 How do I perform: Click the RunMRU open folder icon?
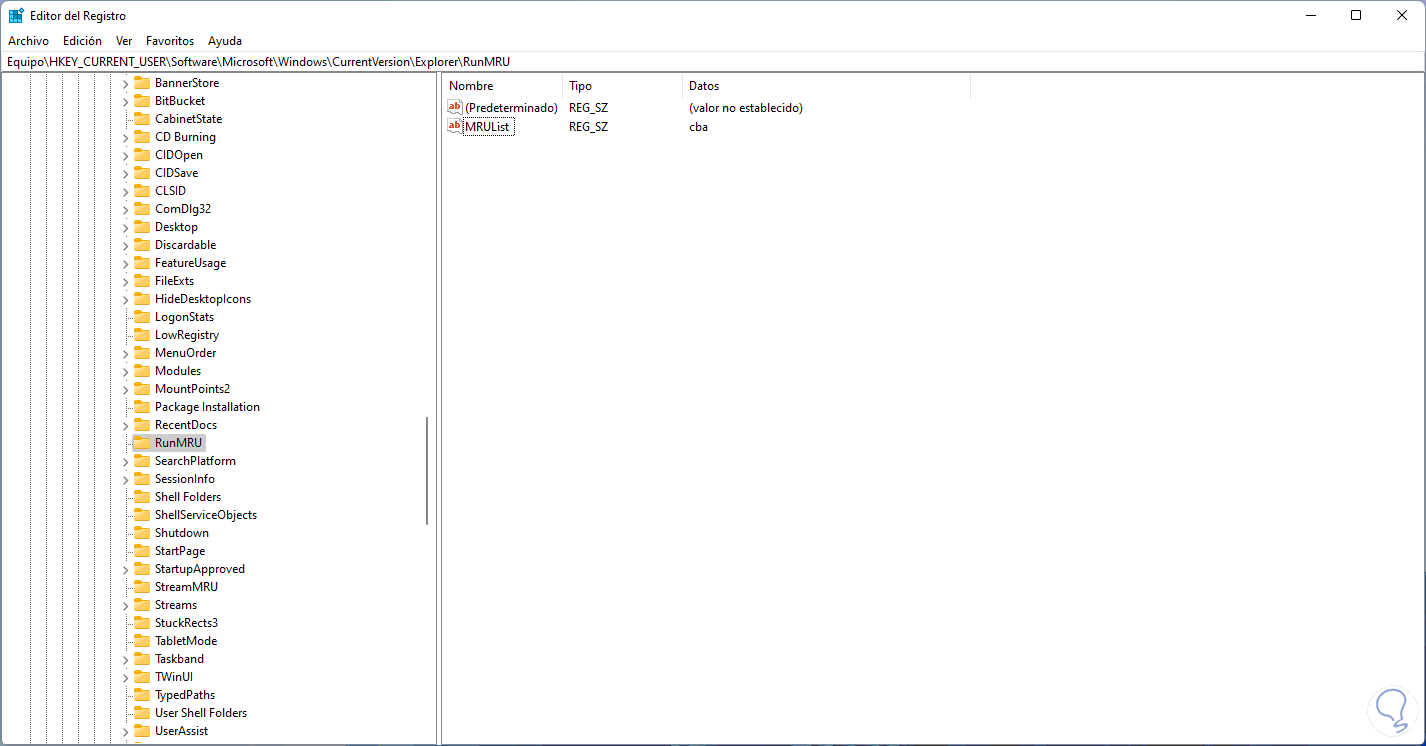tap(141, 443)
